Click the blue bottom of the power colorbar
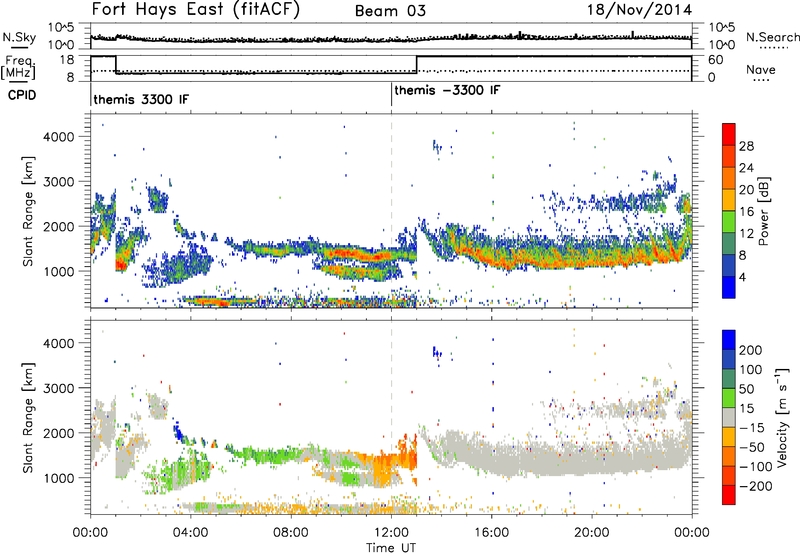The width and height of the screenshot is (800, 554). pyautogui.click(x=729, y=287)
